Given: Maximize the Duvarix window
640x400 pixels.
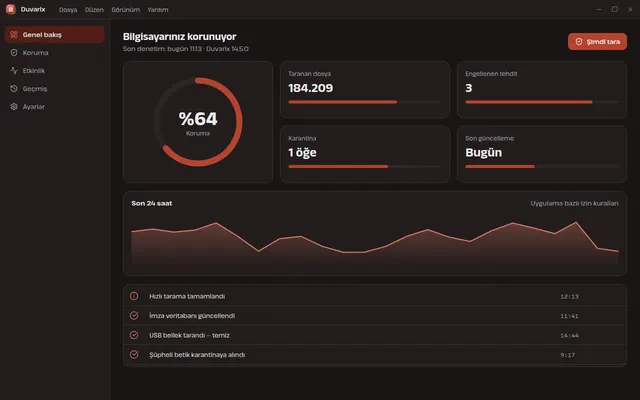Looking at the screenshot, I should pos(615,9).
